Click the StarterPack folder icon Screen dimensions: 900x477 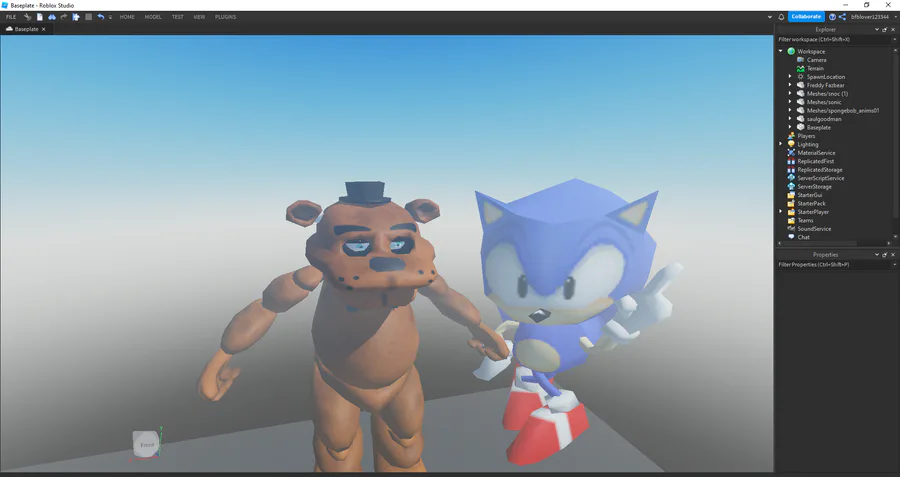click(x=791, y=203)
